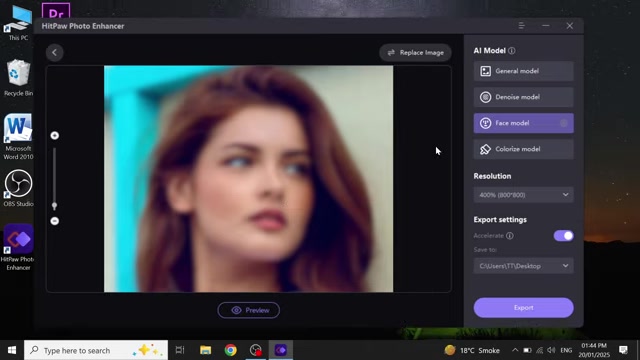
Task: Select the General model option
Action: pyautogui.click(x=523, y=71)
